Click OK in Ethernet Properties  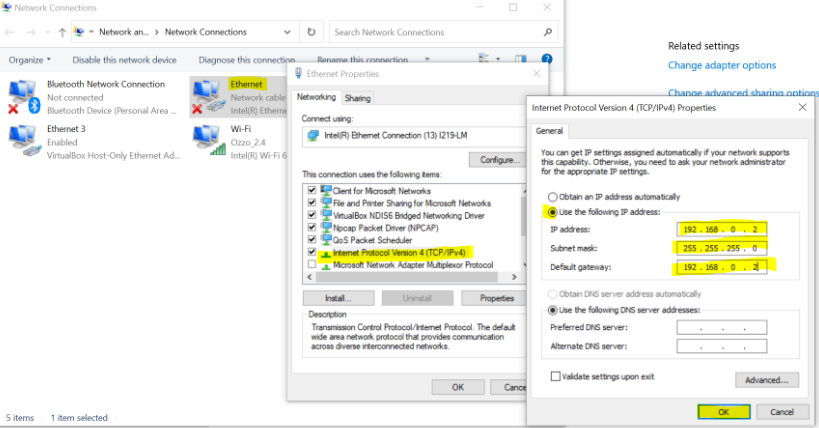pyautogui.click(x=458, y=387)
